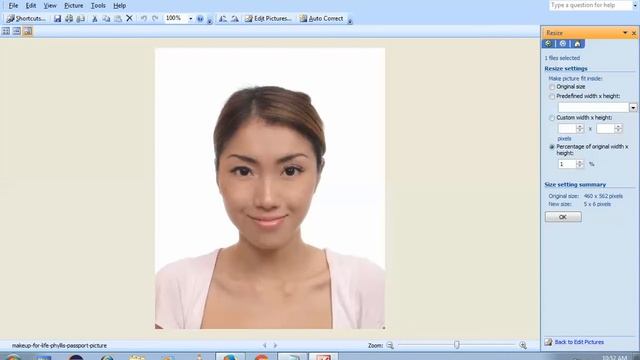Click the zoom in magnifier icon

pos(522,345)
